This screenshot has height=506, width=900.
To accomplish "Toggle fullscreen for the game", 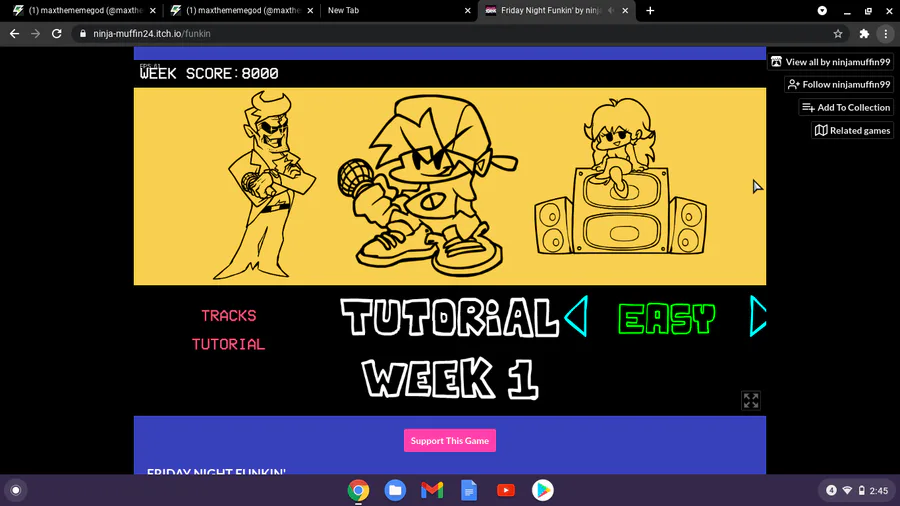I will tap(751, 400).
